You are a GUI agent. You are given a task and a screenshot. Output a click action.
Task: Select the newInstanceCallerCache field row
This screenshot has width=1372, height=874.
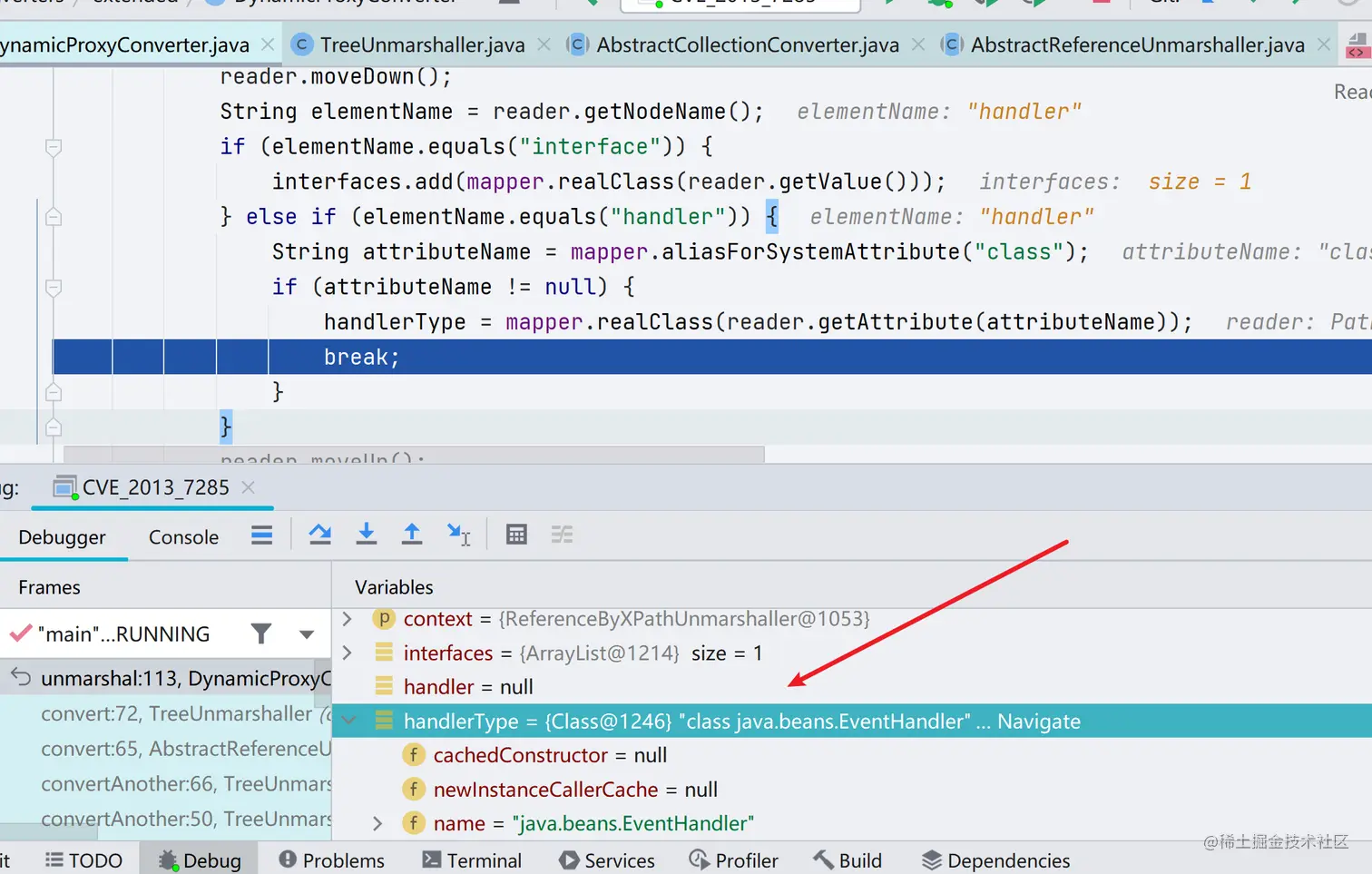click(x=852, y=790)
